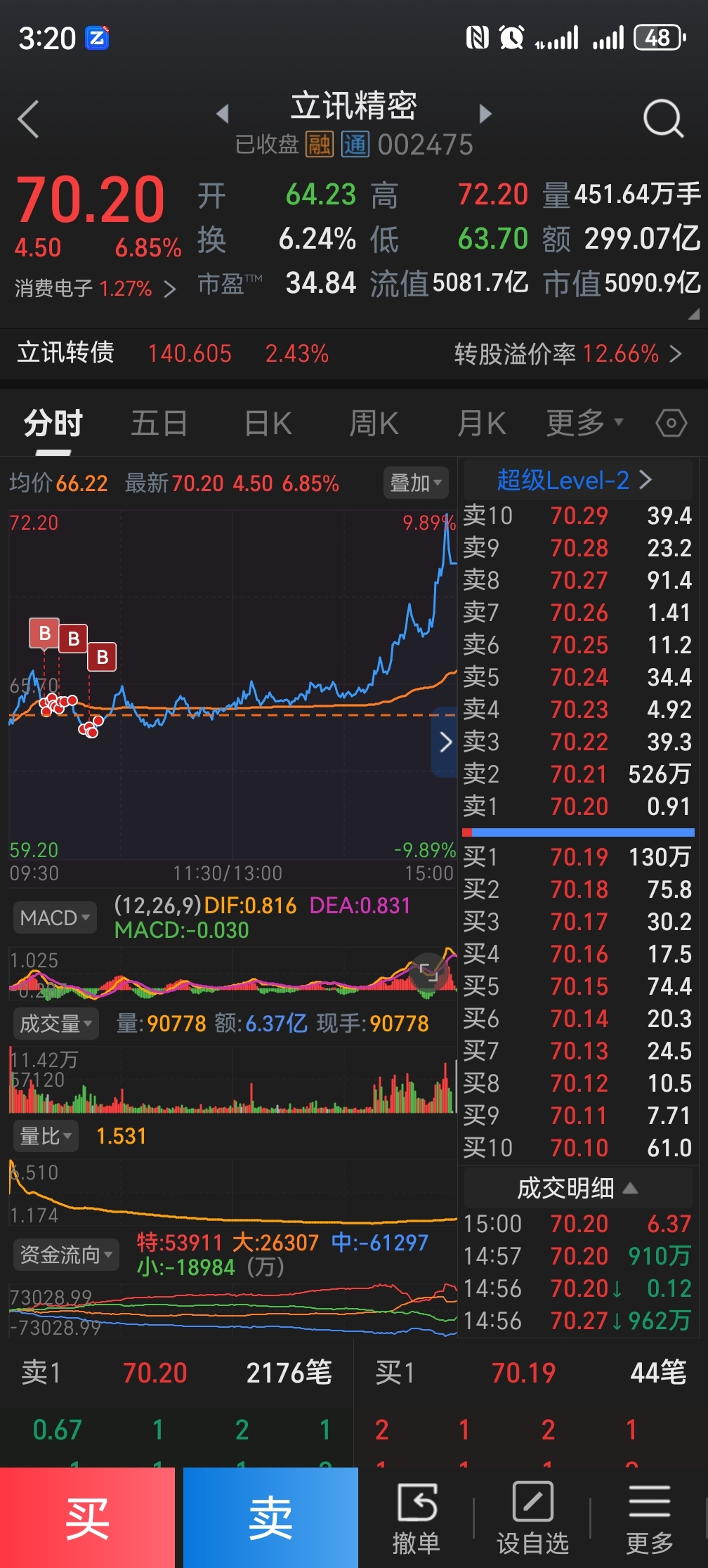The width and height of the screenshot is (708, 1568).
Task: Tap the fullscreen expand chart icon
Action: pos(428,972)
